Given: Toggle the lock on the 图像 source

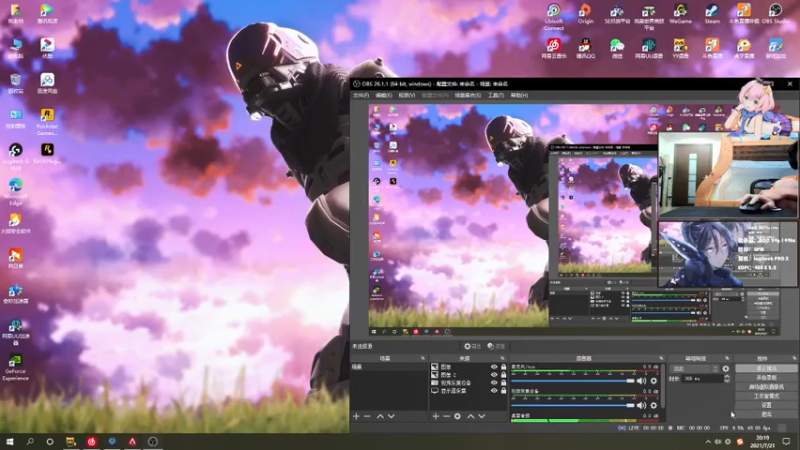Looking at the screenshot, I should click(x=504, y=367).
